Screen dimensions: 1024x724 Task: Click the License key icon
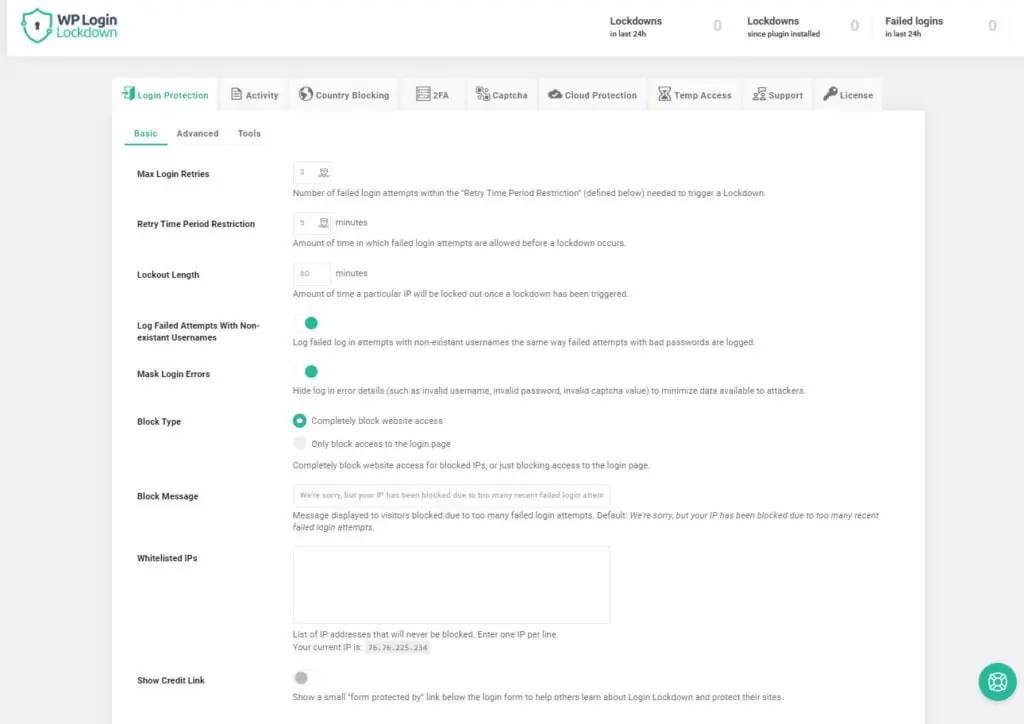[x=830, y=94]
